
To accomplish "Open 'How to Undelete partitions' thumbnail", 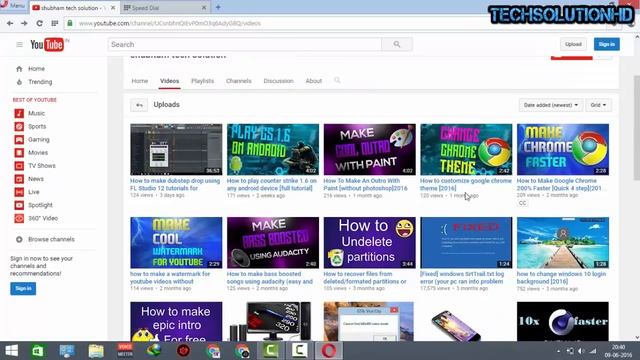I will click(x=370, y=242).
